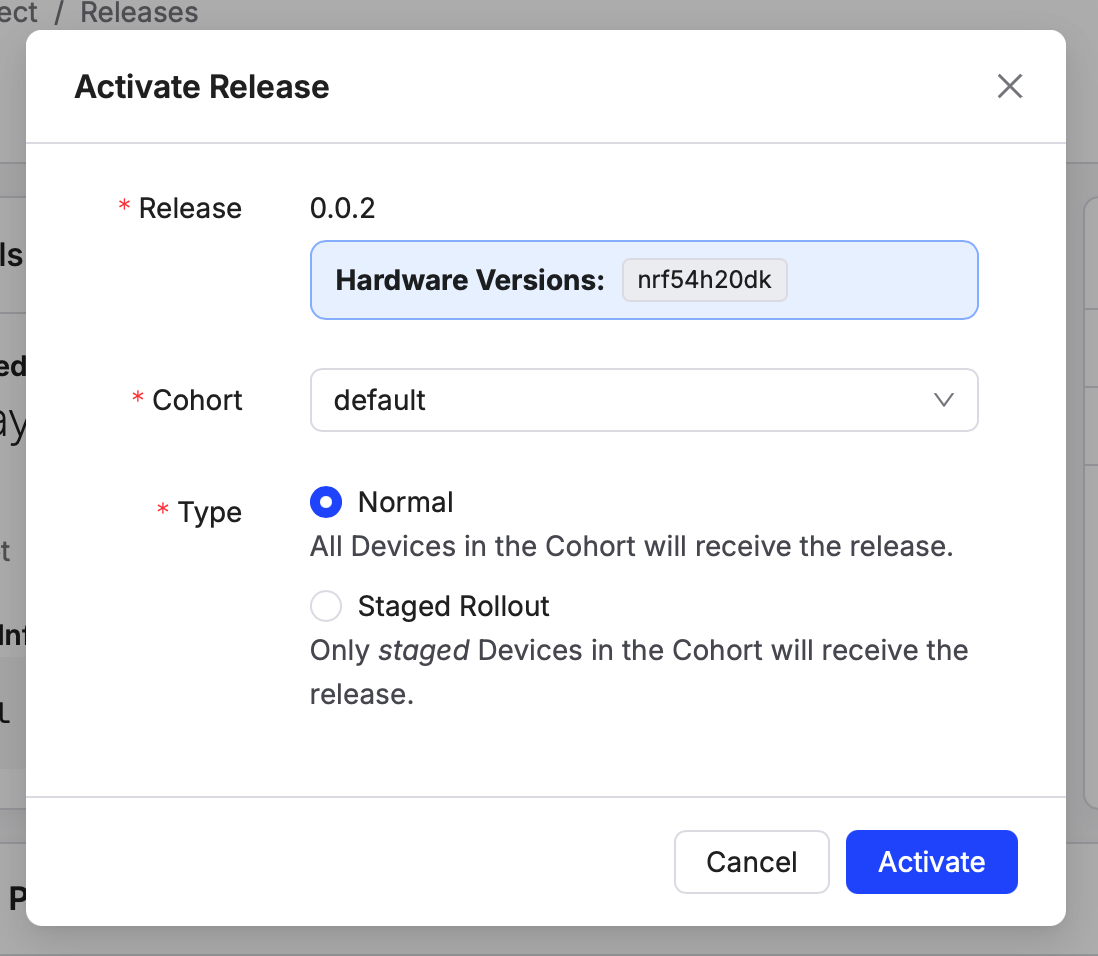This screenshot has width=1098, height=956.
Task: Click the Hardware Versions info box
Action: pos(880,280)
